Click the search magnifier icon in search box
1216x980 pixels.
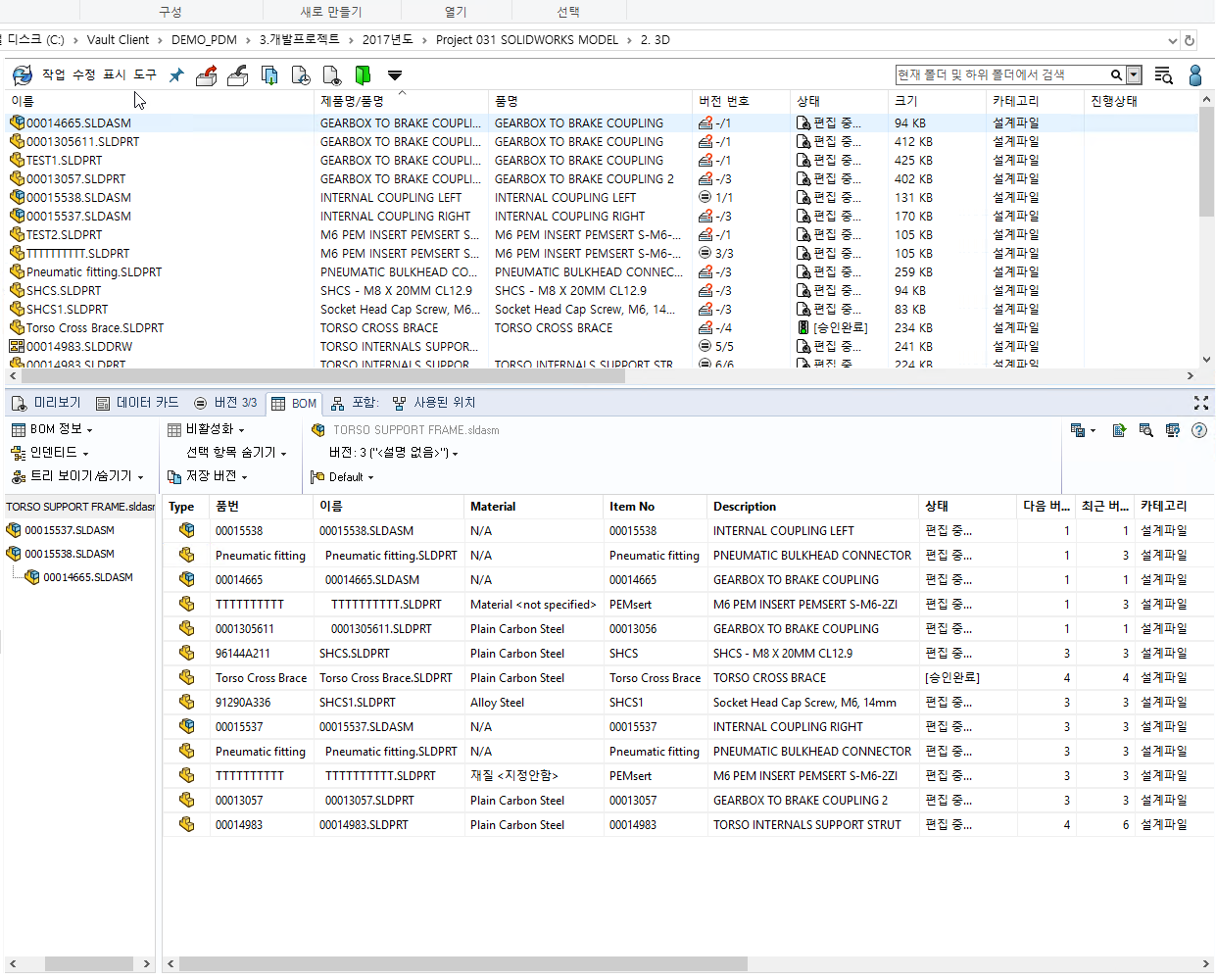[1116, 75]
